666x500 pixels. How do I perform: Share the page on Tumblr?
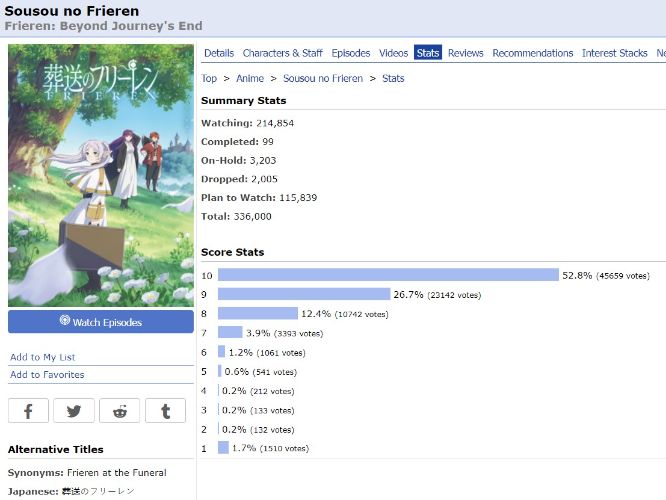point(165,410)
